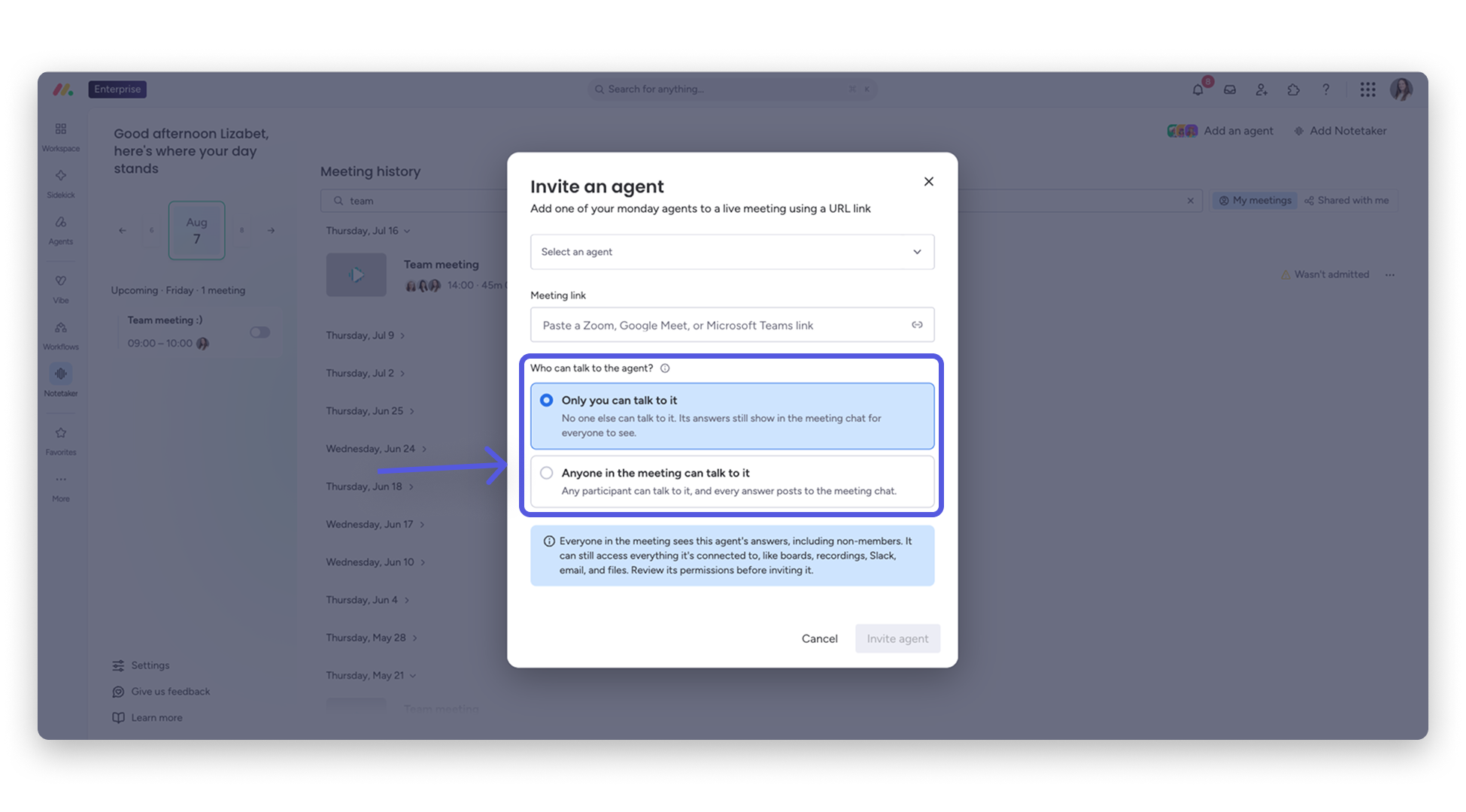This screenshot has height=812, width=1466.
Task: Open the help question mark icon
Action: 1325,89
